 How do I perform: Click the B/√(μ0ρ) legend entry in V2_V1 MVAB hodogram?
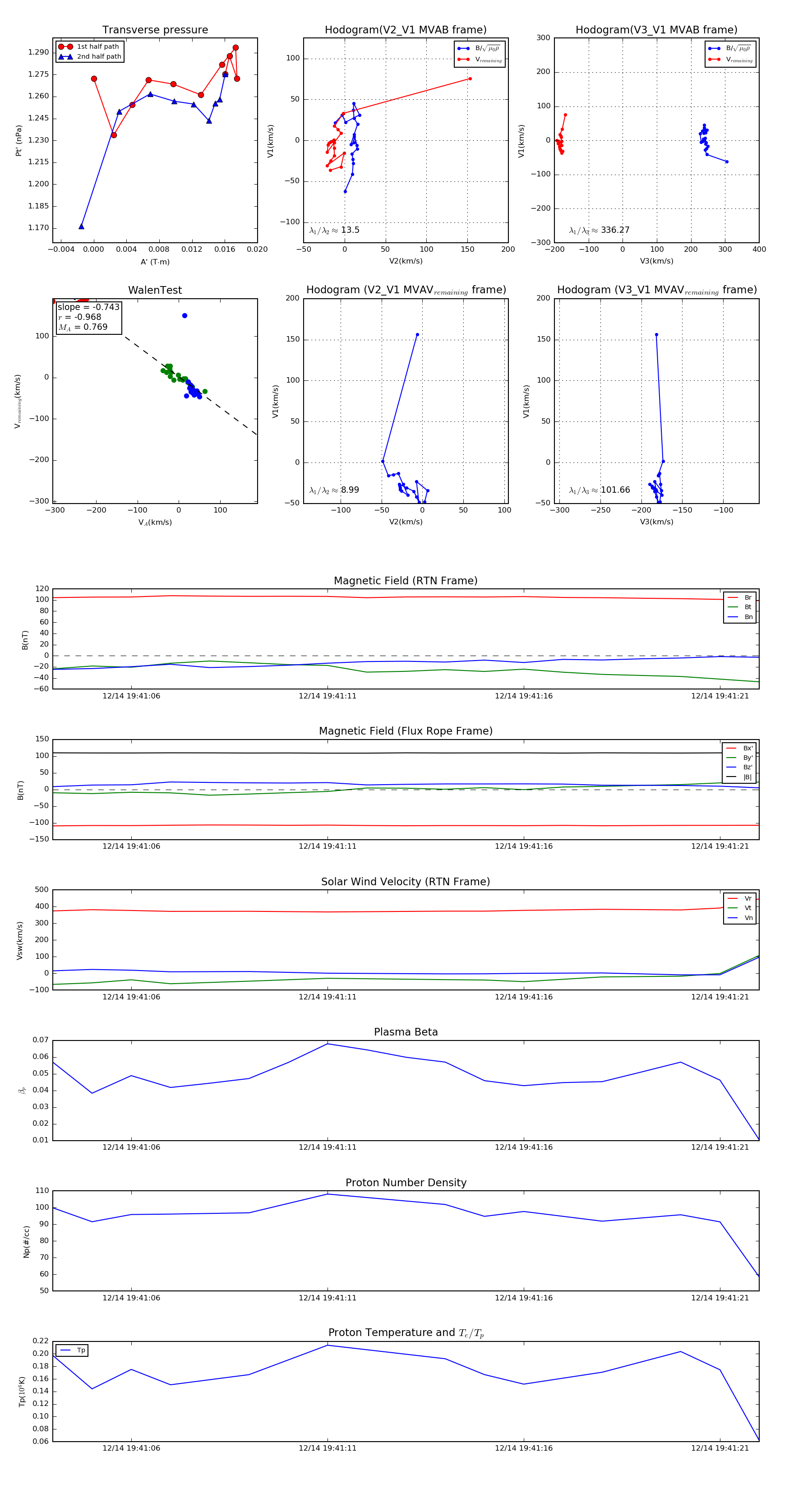point(479,49)
